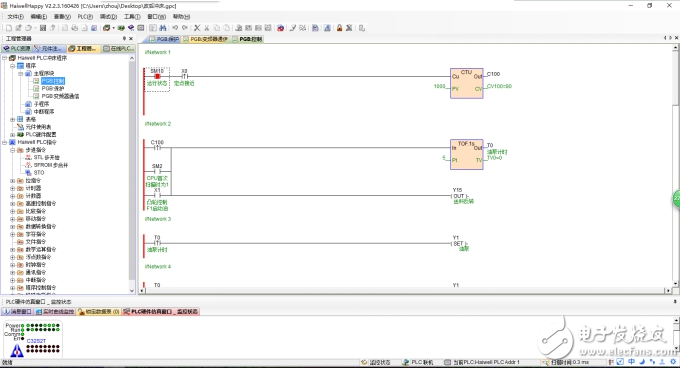Screen dimensions: 685x368
Task: Collapse the Haiwell PLC program tree root
Action: 5,58
